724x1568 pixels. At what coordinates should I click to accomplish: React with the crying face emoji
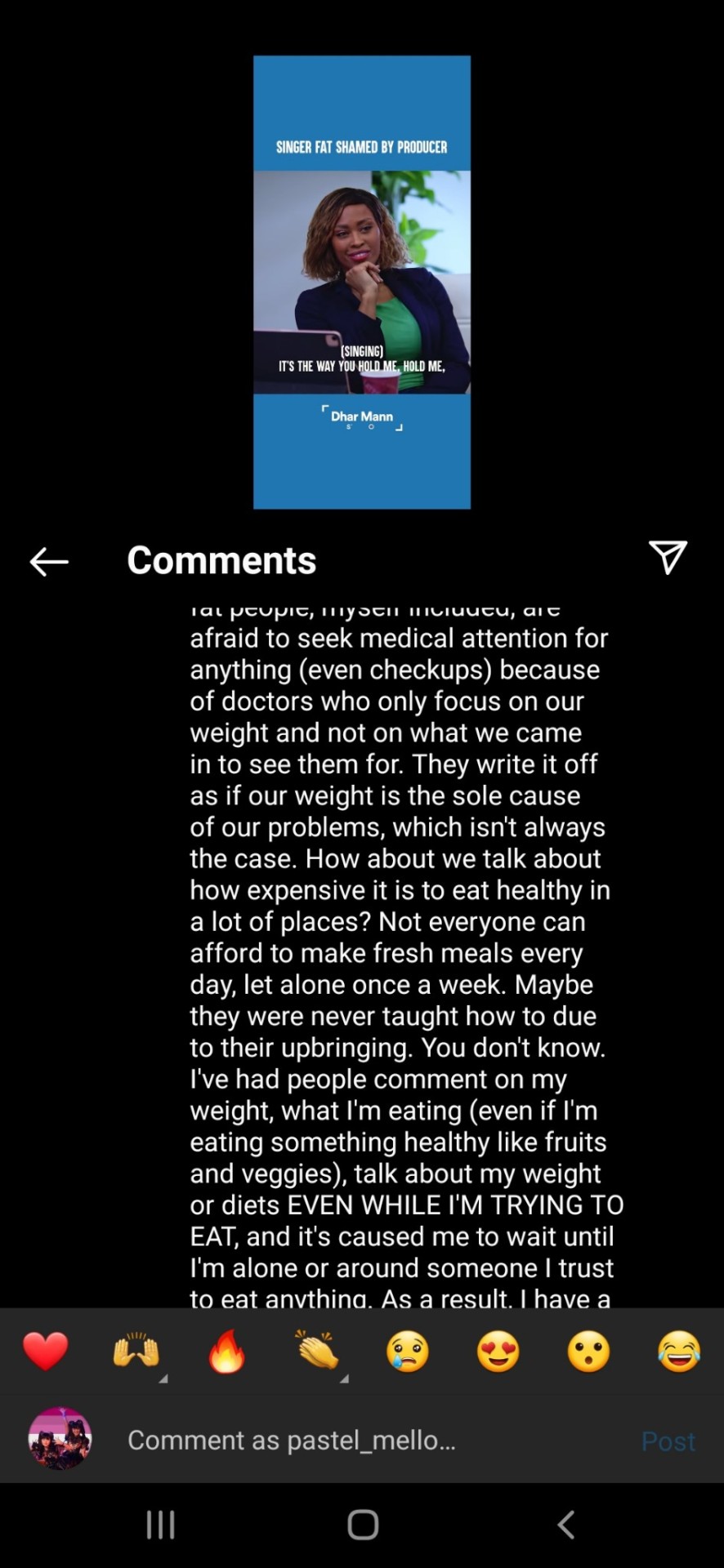(408, 1351)
